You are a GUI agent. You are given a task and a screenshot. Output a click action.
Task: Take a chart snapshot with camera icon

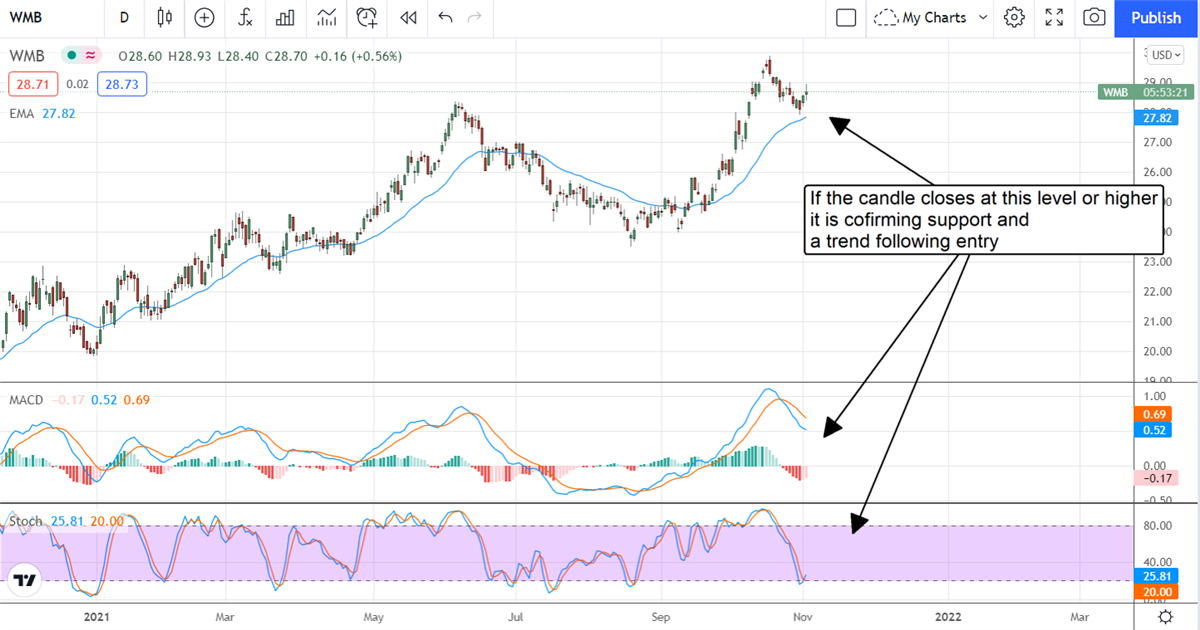(1095, 17)
